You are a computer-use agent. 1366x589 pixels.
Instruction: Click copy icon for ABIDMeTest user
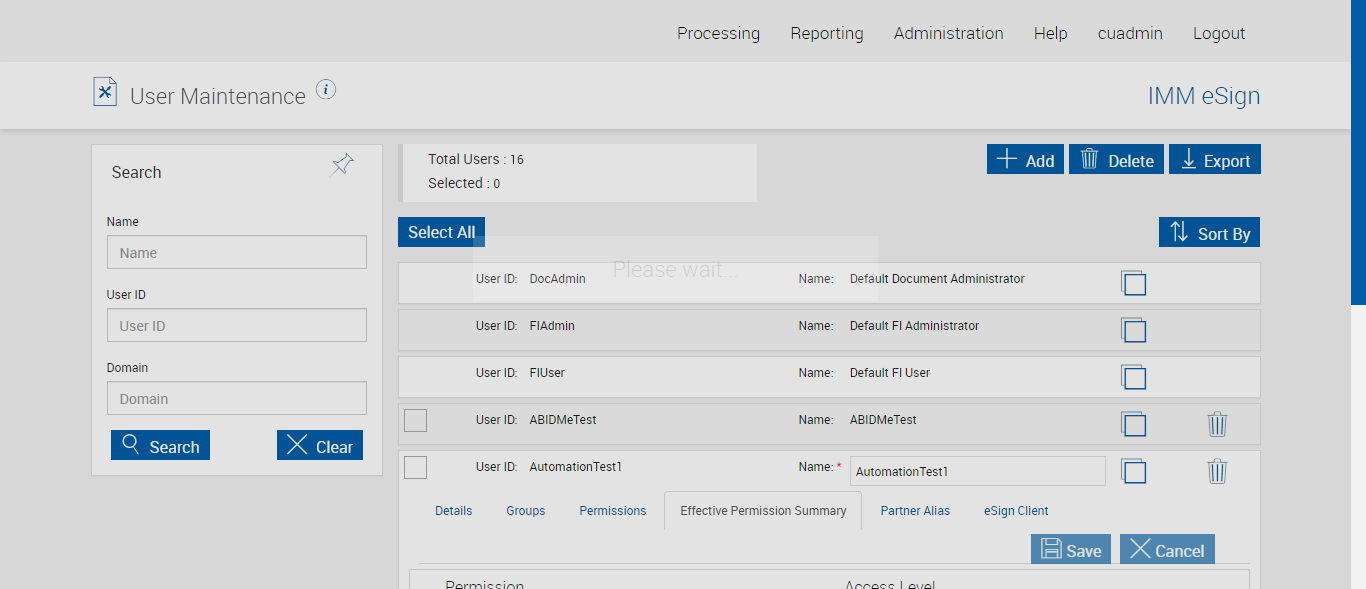(1133, 424)
